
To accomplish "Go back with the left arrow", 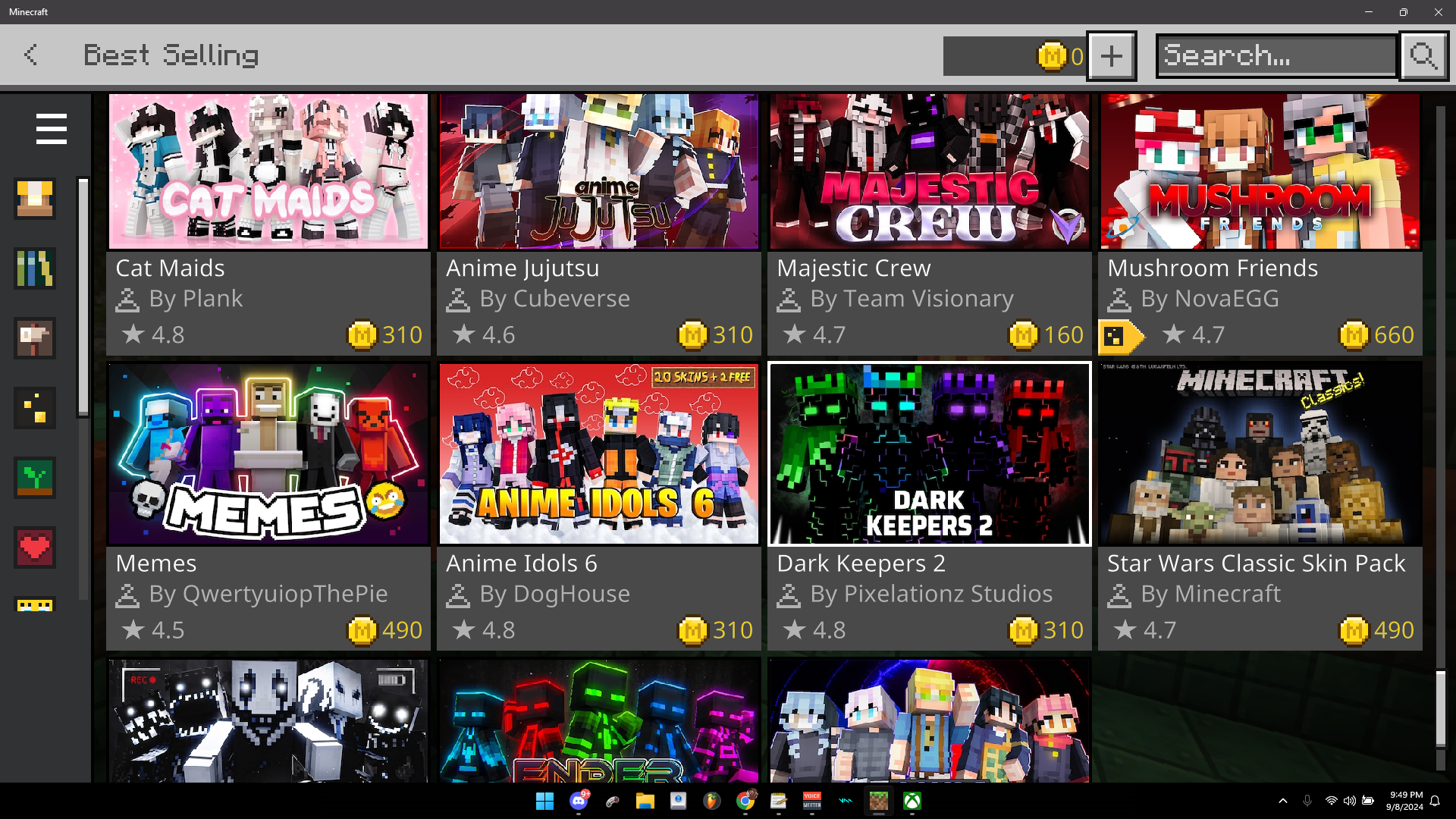I will pyautogui.click(x=31, y=55).
